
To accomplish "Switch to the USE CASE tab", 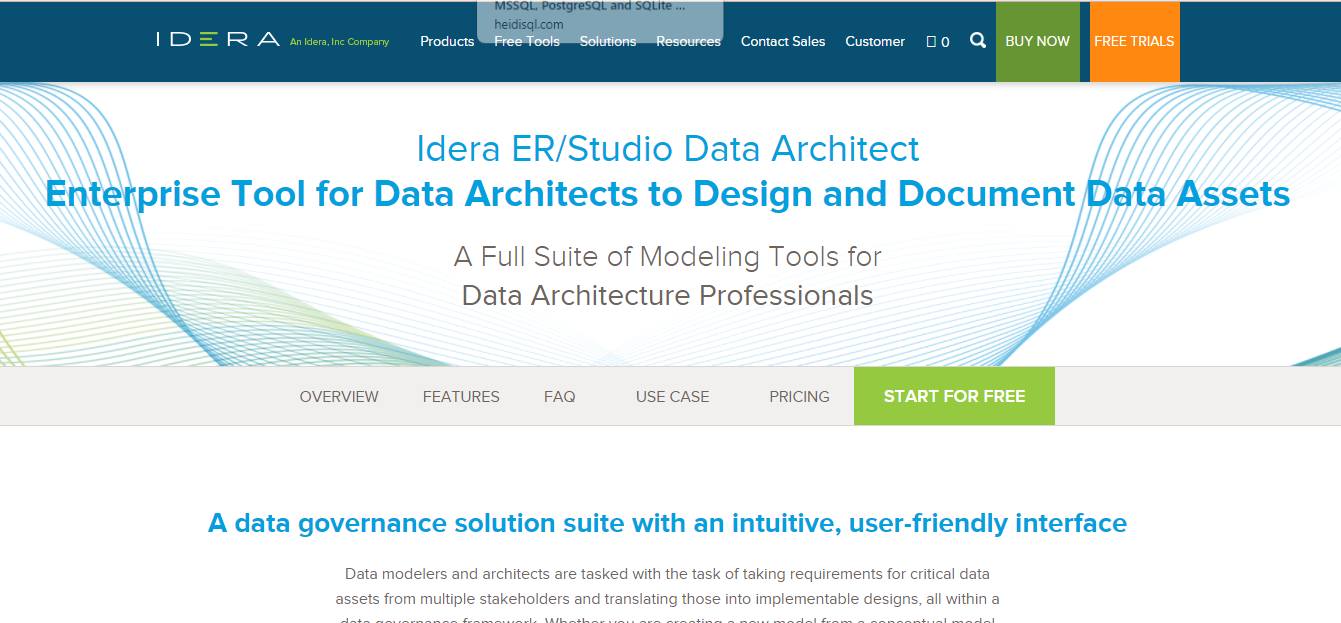I will 672,396.
